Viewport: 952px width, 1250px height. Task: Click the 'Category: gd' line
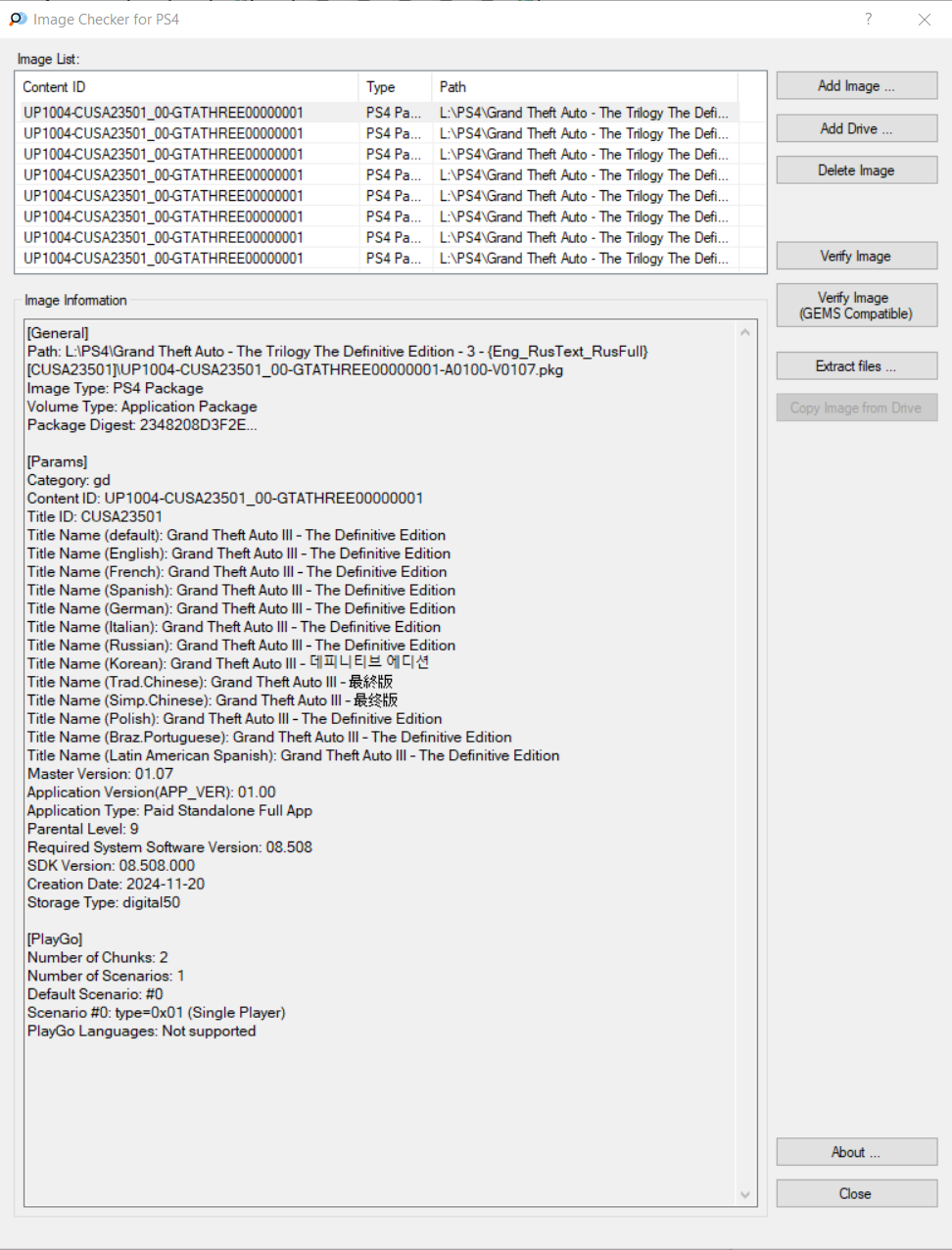point(69,480)
